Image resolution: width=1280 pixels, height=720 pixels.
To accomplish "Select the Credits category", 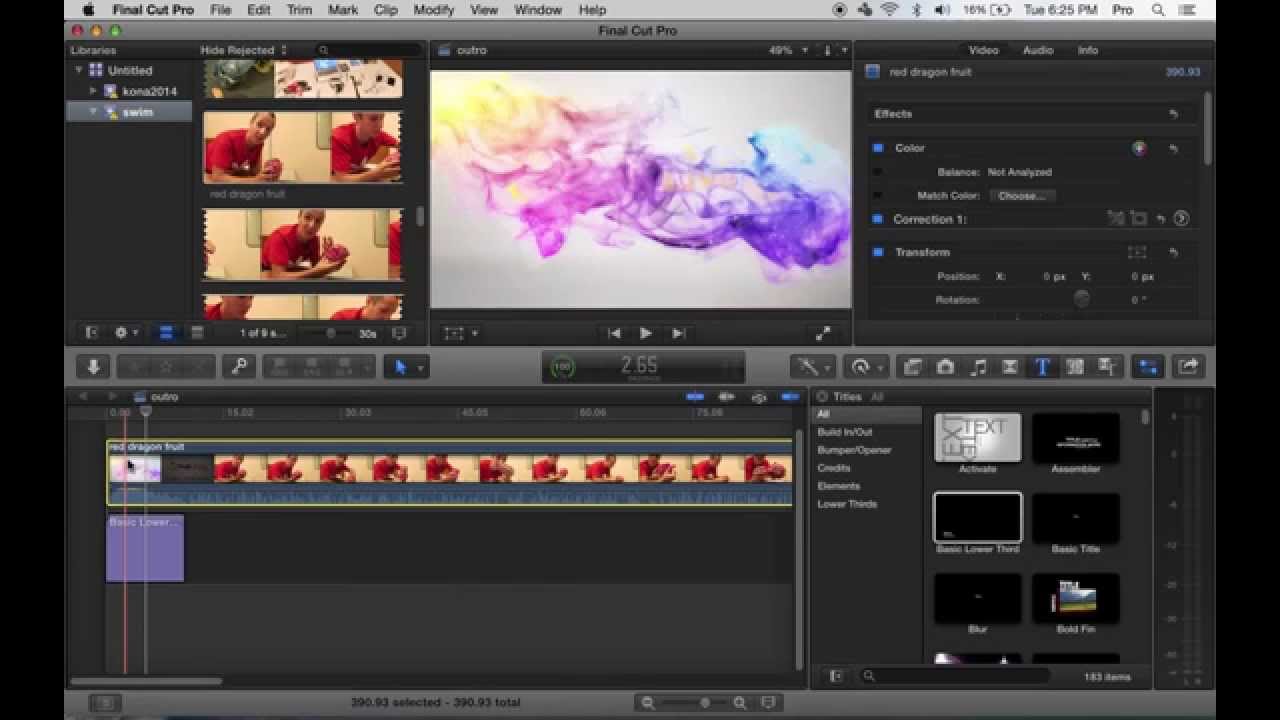I will (834, 468).
